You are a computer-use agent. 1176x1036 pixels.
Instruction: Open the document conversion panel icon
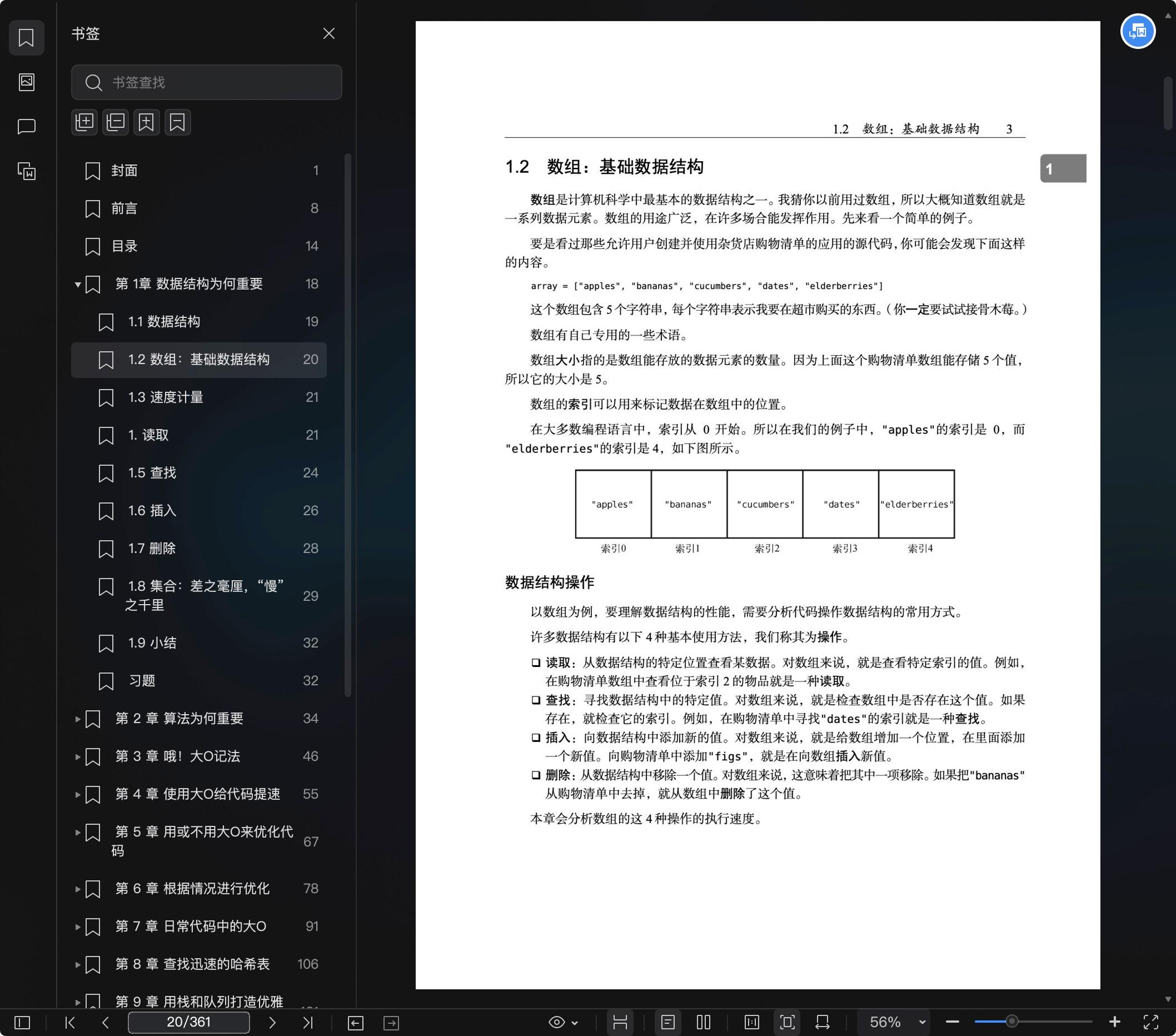(27, 171)
